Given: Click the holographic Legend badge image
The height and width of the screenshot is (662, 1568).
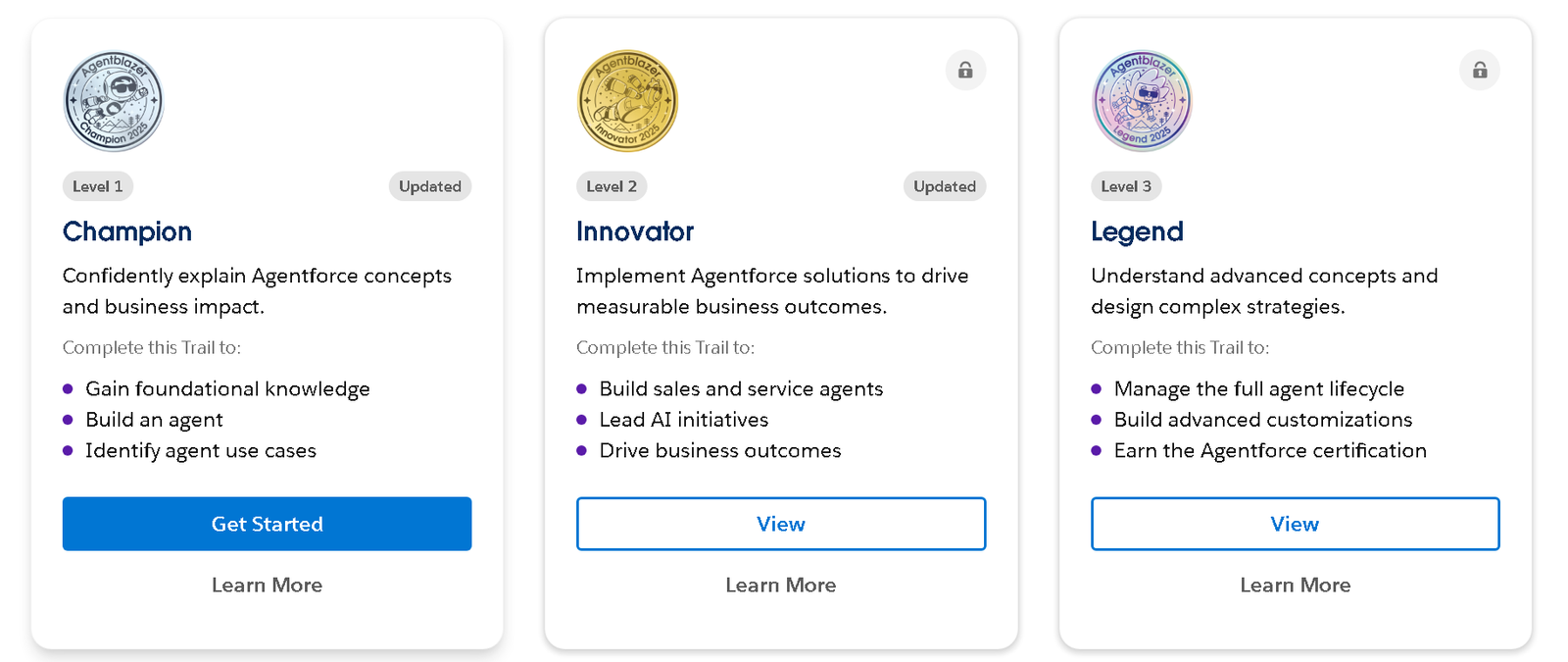Looking at the screenshot, I should point(1140,100).
